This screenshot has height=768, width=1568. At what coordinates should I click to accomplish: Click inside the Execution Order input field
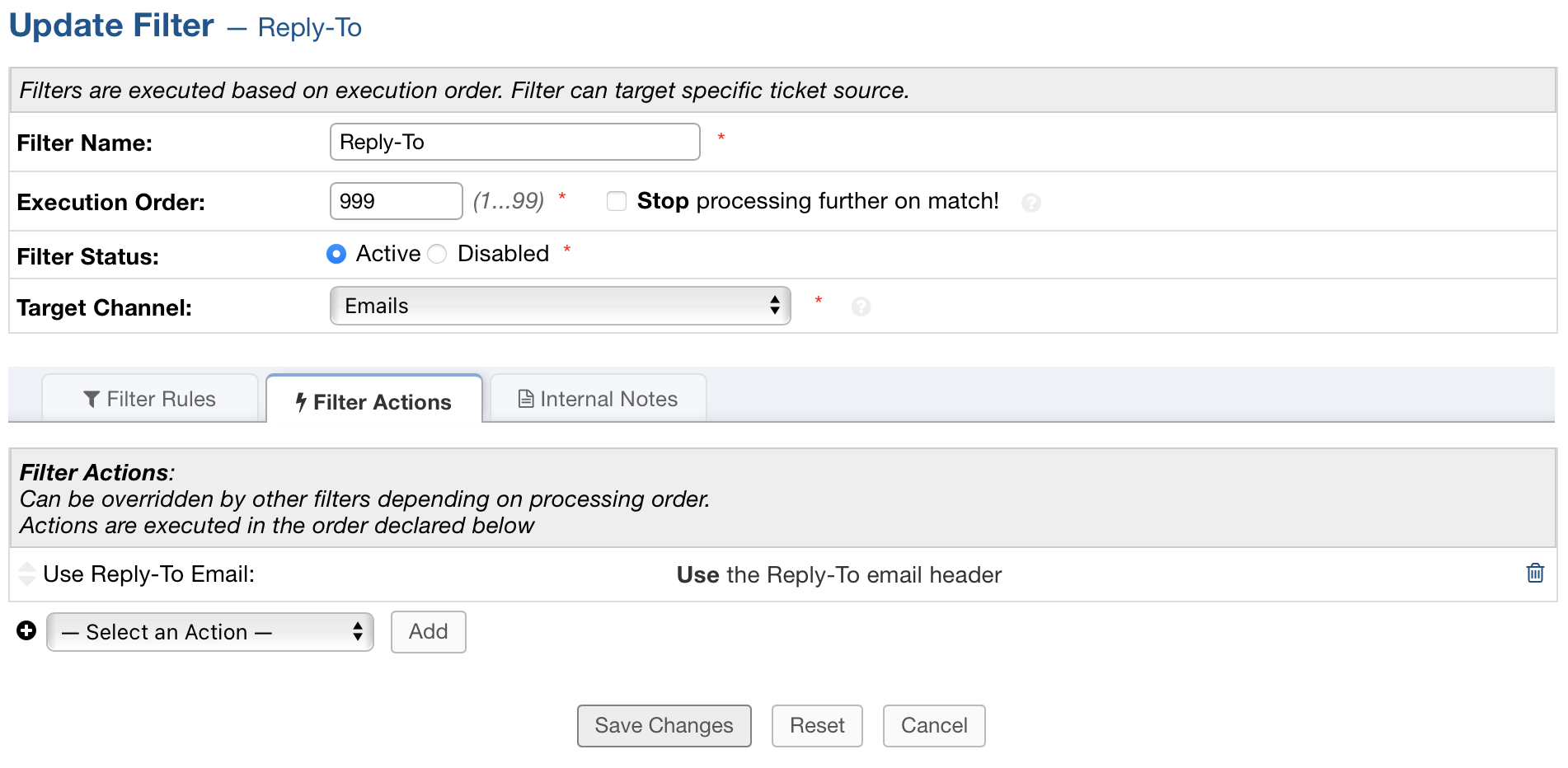coord(396,201)
